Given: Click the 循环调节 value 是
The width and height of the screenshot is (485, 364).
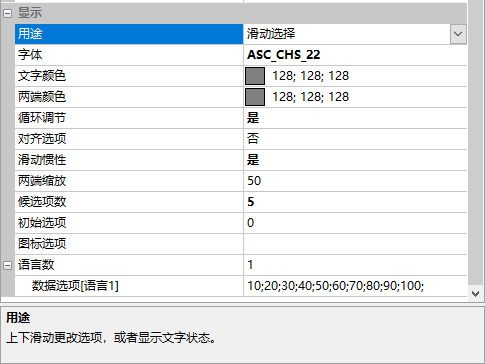Looking at the screenshot, I should click(253, 118).
